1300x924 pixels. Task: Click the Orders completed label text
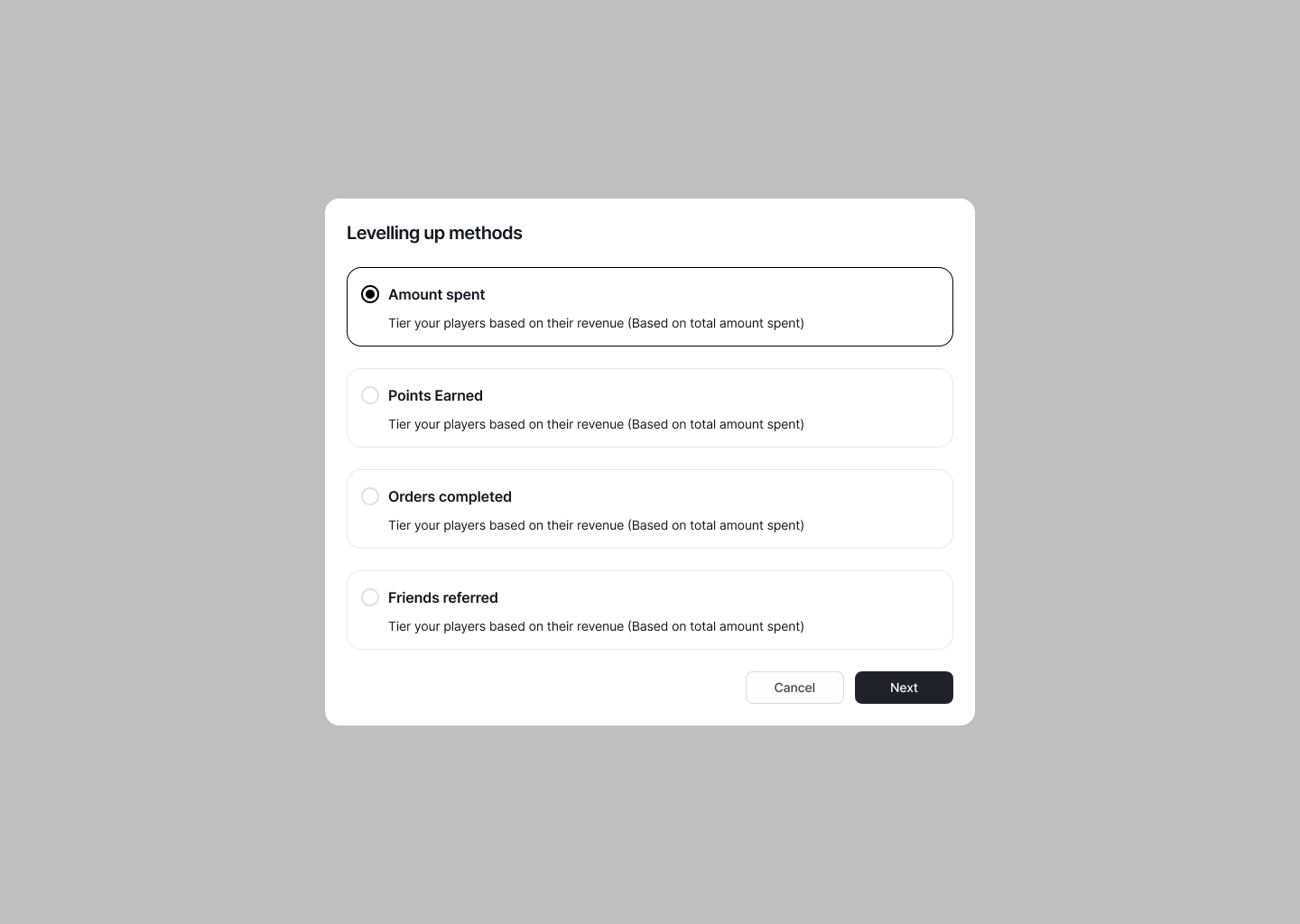coord(450,496)
